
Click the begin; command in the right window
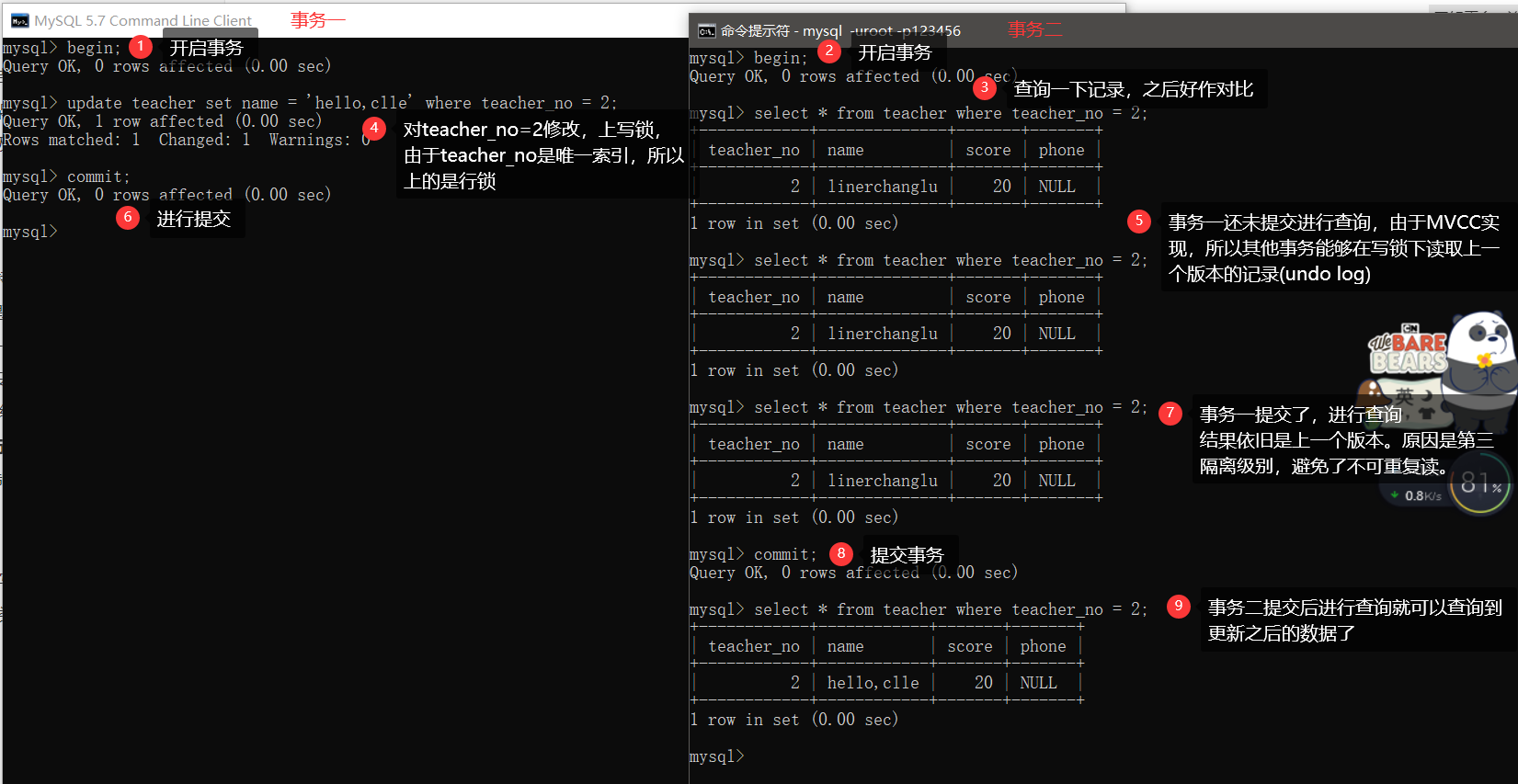click(x=748, y=58)
